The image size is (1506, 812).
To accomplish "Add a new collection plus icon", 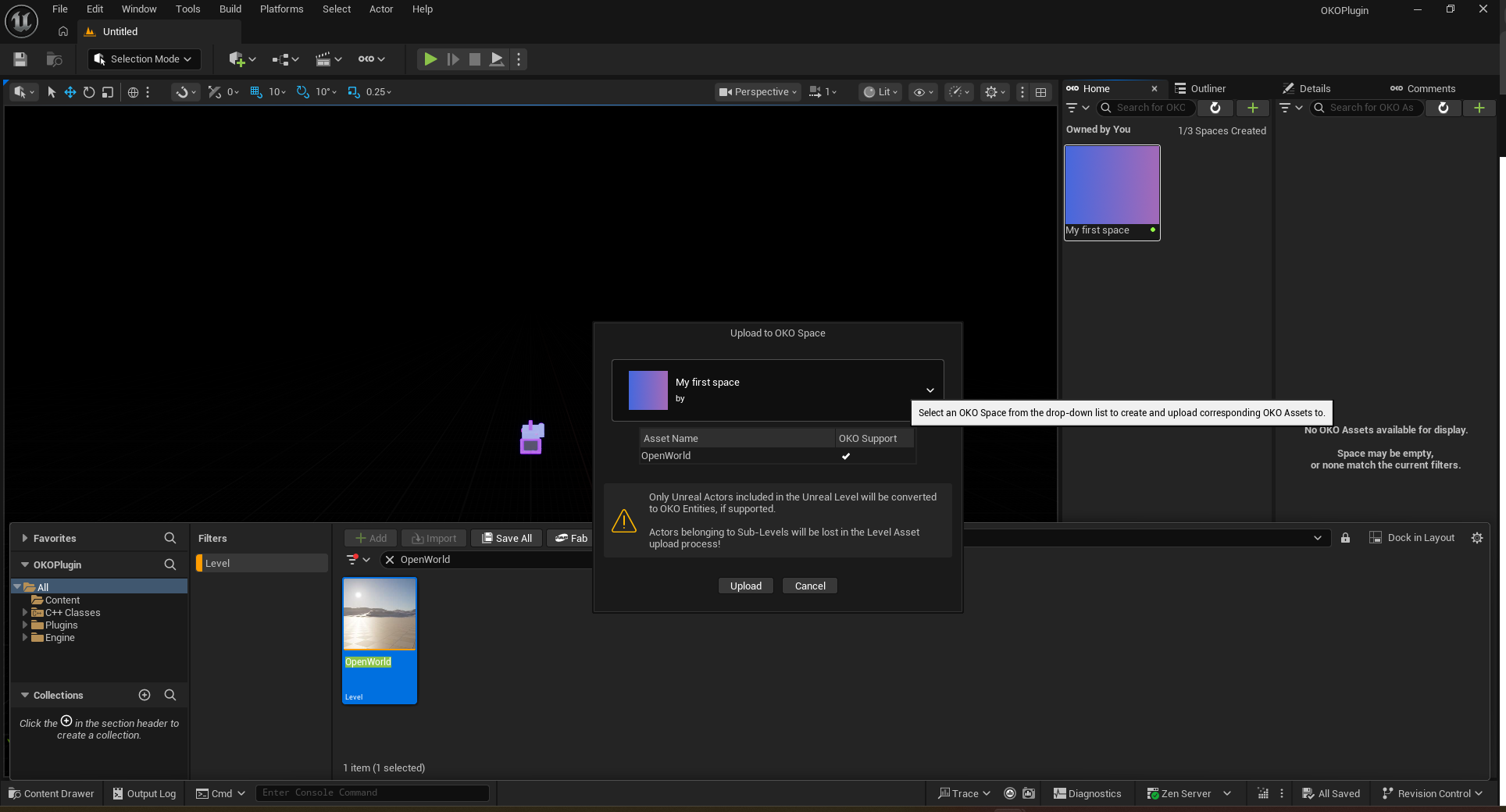I will click(x=145, y=695).
